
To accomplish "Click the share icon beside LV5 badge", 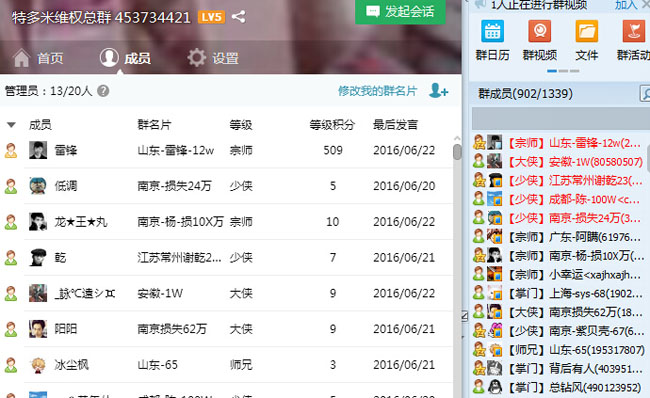I will click(238, 17).
